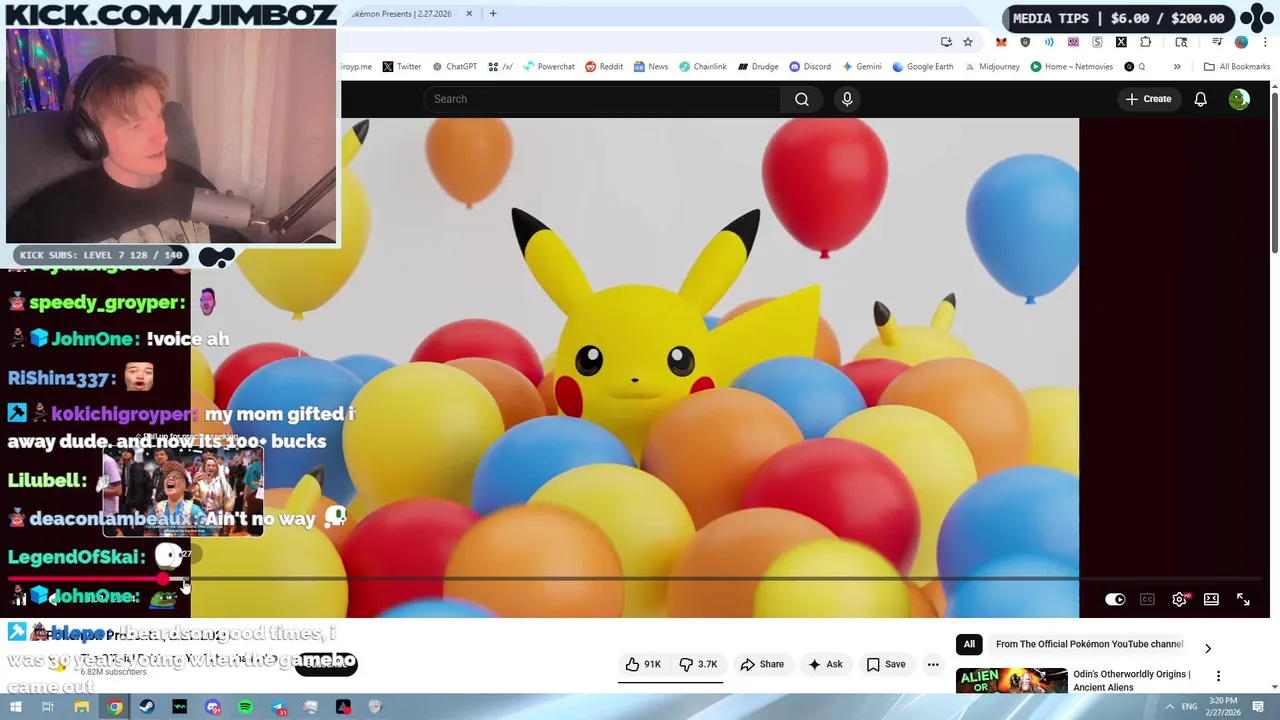Save the video to a playlist
The height and width of the screenshot is (720, 1280).
[x=886, y=664]
